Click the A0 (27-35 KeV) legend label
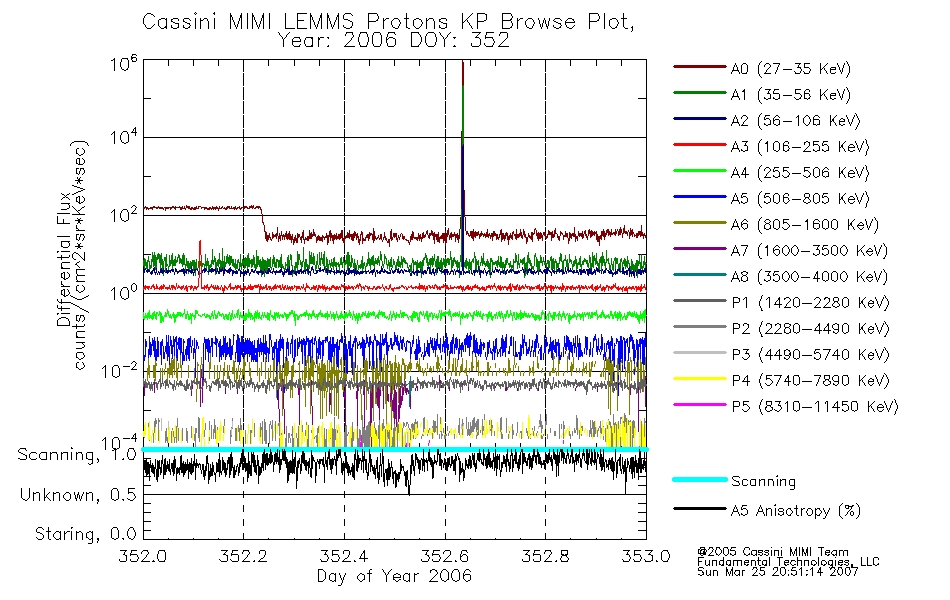Viewport: 950px width, 600px height. [791, 69]
